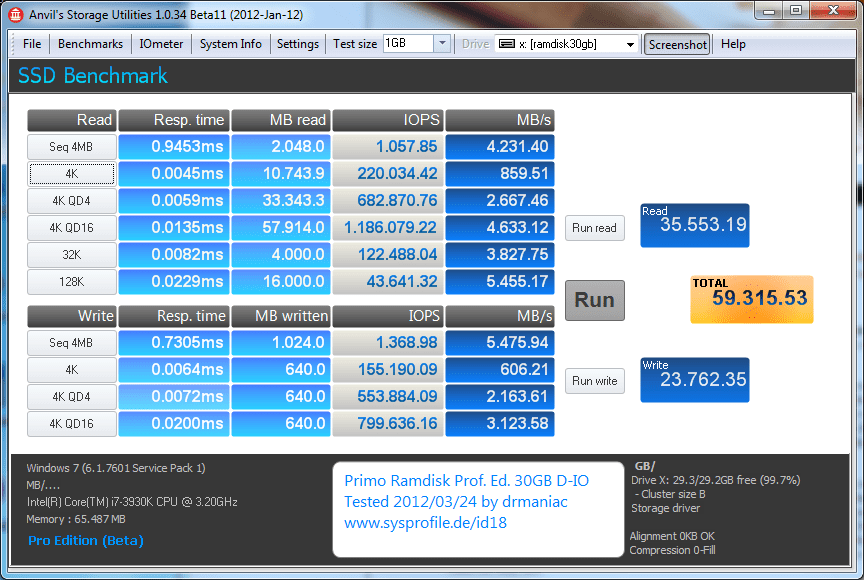The height and width of the screenshot is (580, 864).
Task: Click the Memory : 65.487 MB line
Action: (x=76, y=519)
